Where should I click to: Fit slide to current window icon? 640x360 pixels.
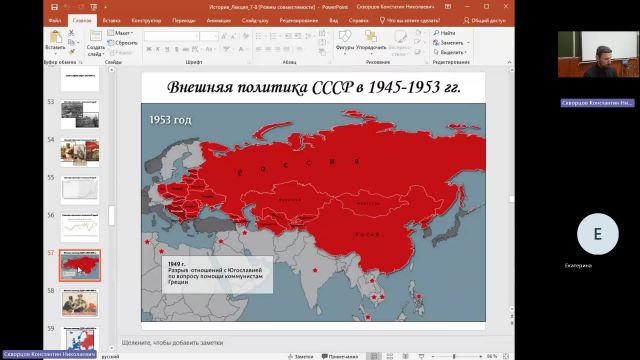(506, 356)
